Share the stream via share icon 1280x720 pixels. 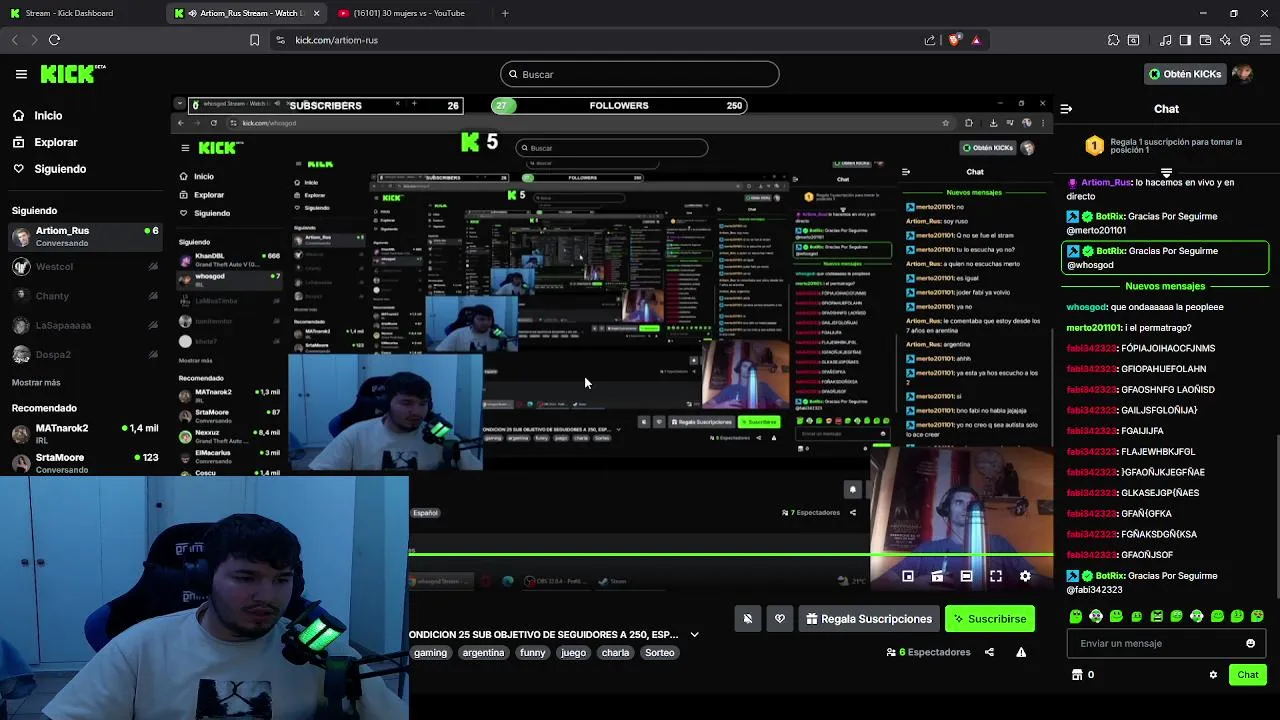(x=989, y=653)
